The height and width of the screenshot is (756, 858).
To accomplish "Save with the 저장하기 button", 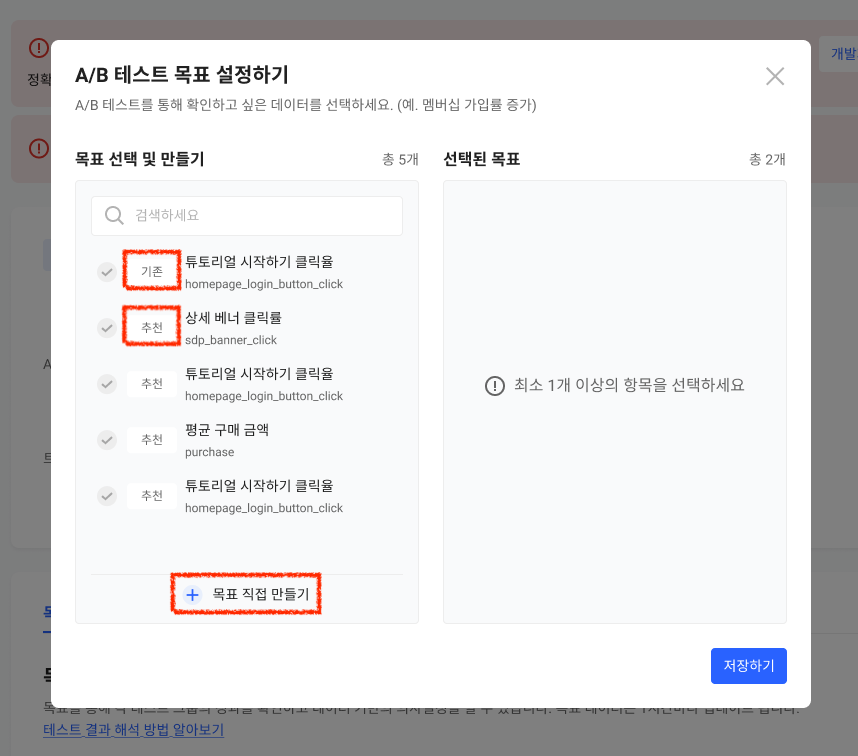I will point(749,666).
